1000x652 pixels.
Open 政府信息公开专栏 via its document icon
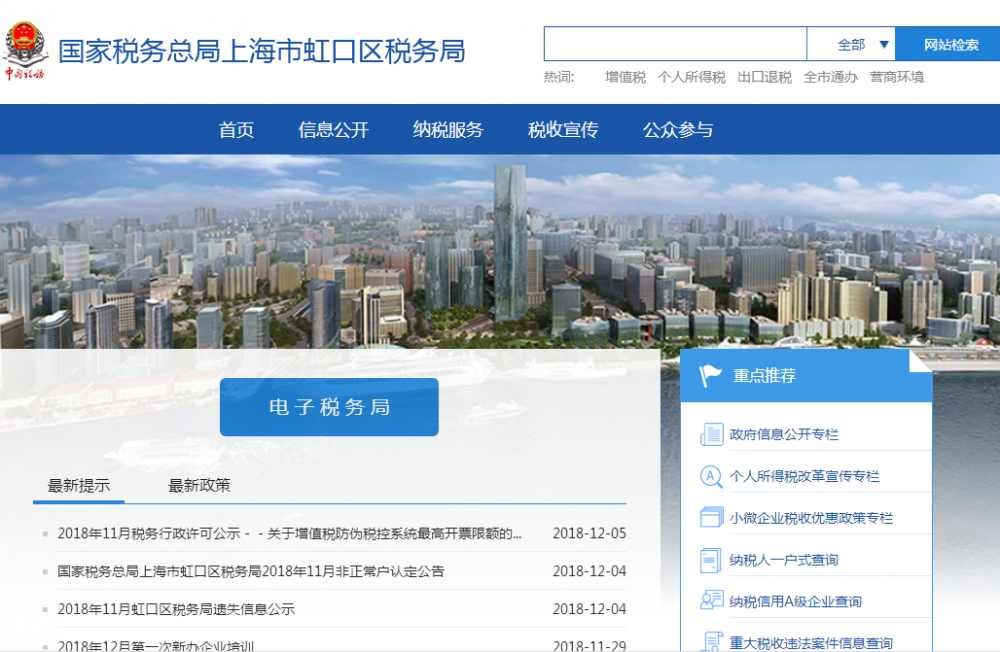[712, 434]
